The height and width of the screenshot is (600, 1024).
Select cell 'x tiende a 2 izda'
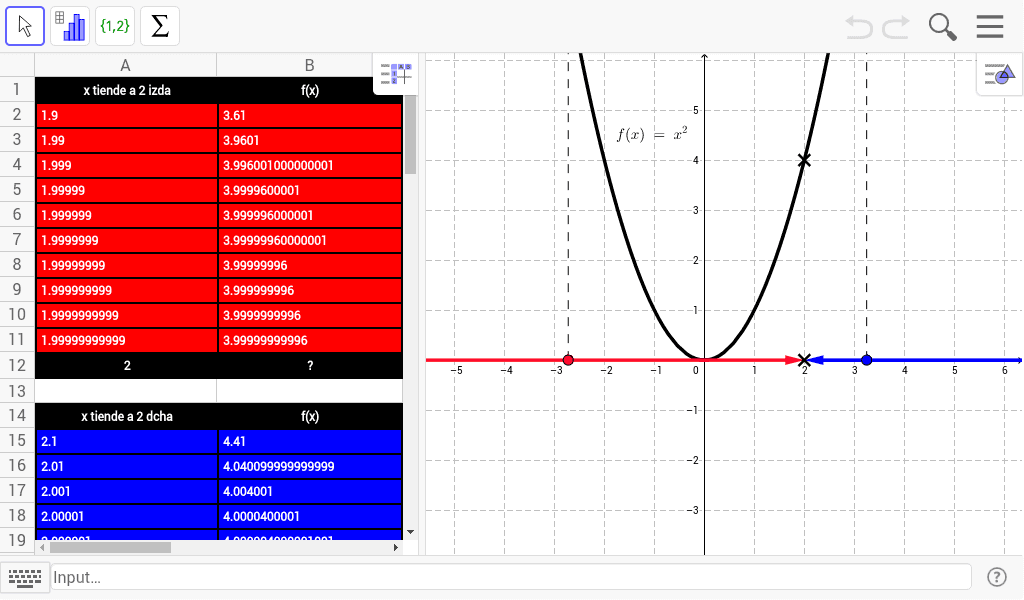click(127, 90)
